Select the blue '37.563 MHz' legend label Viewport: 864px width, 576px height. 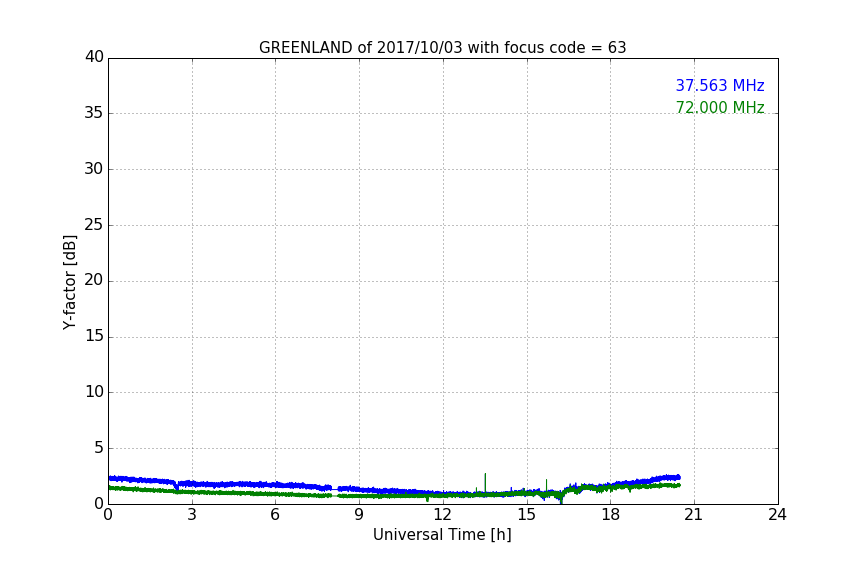[720, 86]
